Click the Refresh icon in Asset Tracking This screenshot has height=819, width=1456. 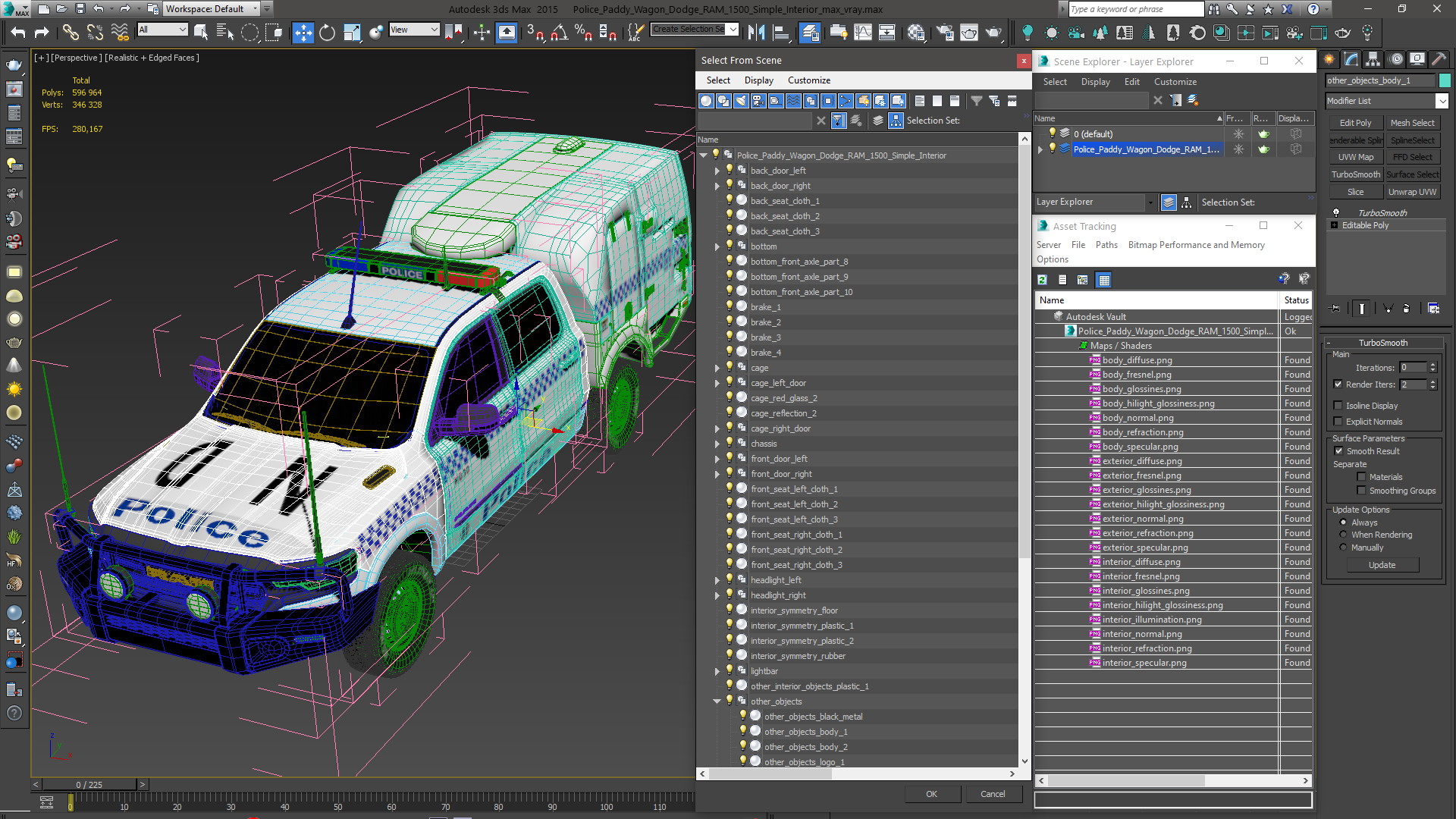[x=1043, y=280]
